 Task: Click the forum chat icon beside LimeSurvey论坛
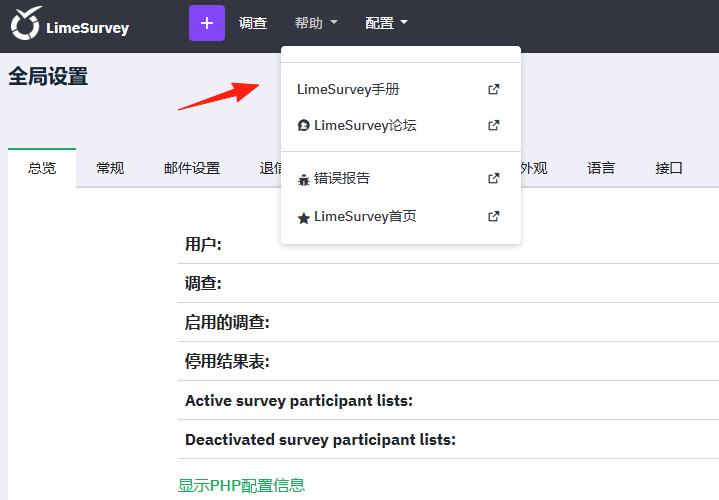304,125
